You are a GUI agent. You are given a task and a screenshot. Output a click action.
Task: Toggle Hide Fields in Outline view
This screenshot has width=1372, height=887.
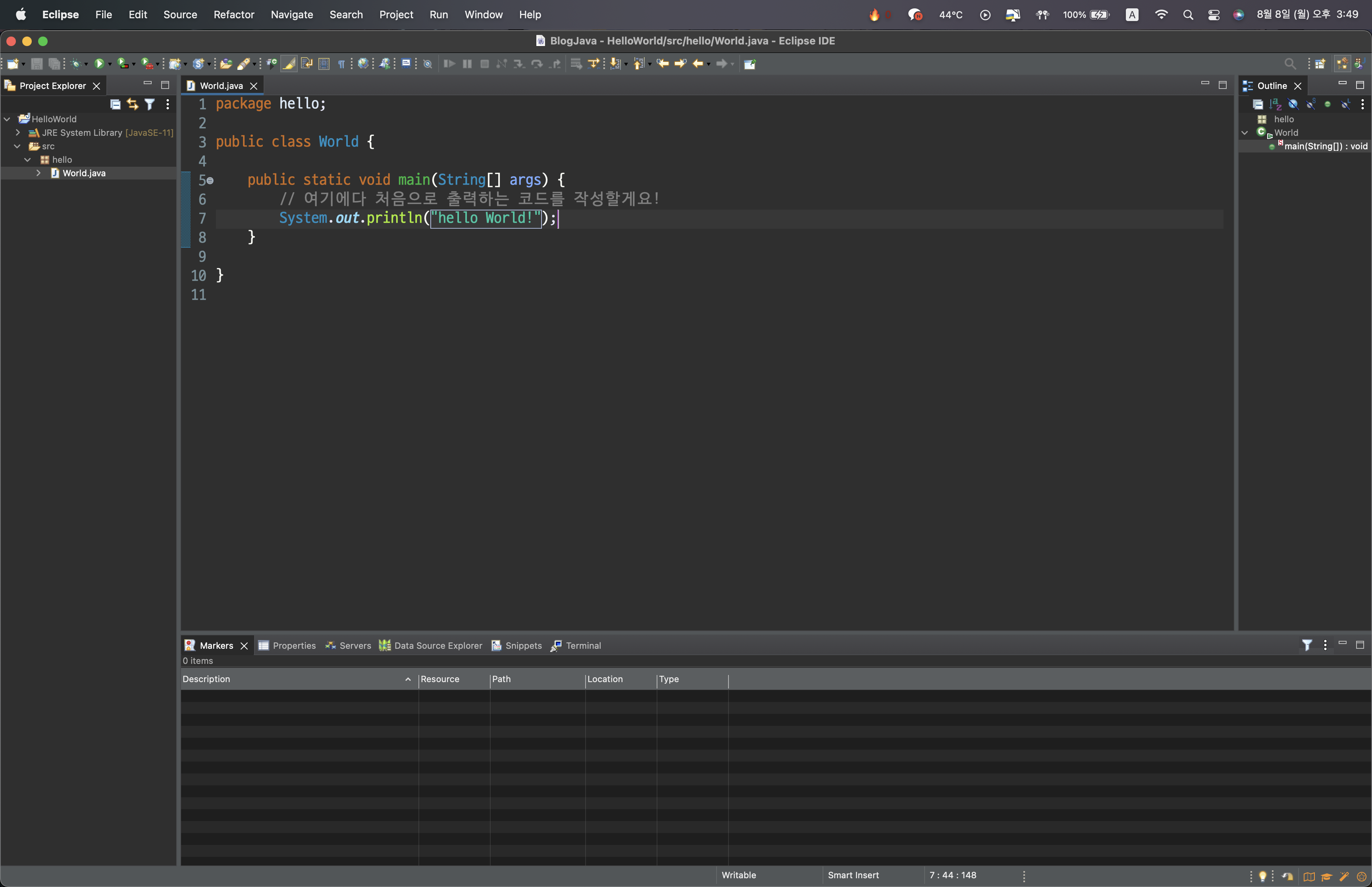[1293, 104]
